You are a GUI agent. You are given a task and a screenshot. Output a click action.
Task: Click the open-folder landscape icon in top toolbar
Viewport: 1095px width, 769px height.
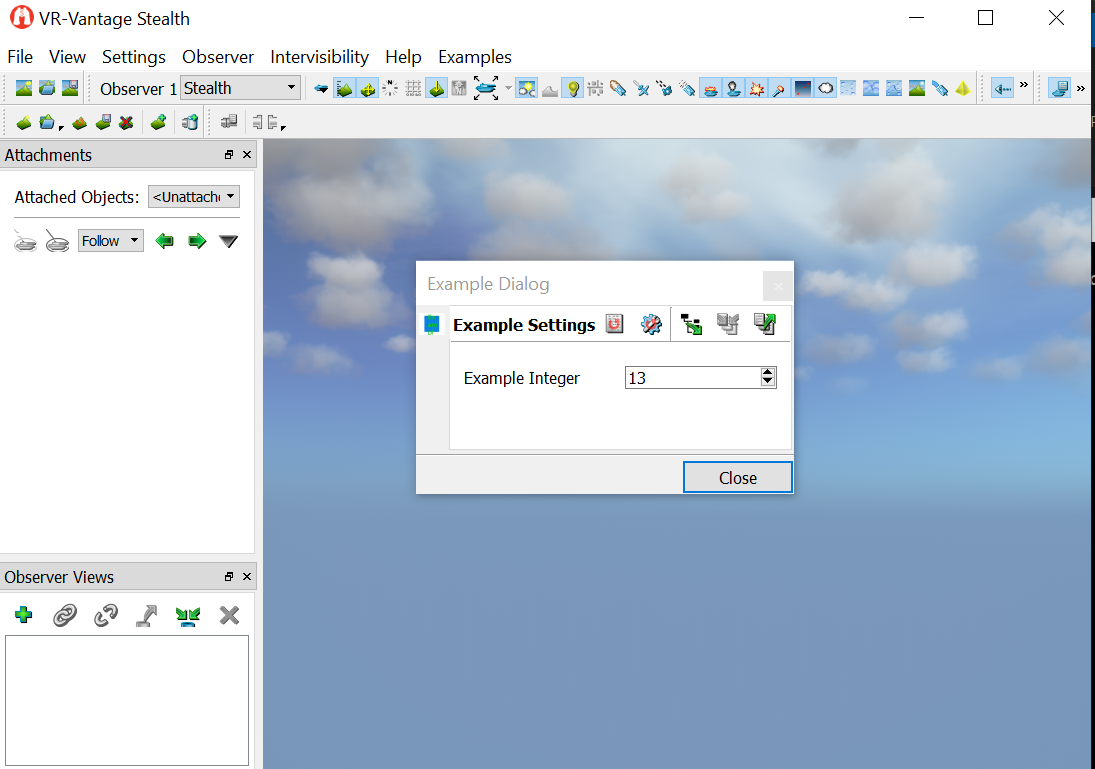[47, 89]
